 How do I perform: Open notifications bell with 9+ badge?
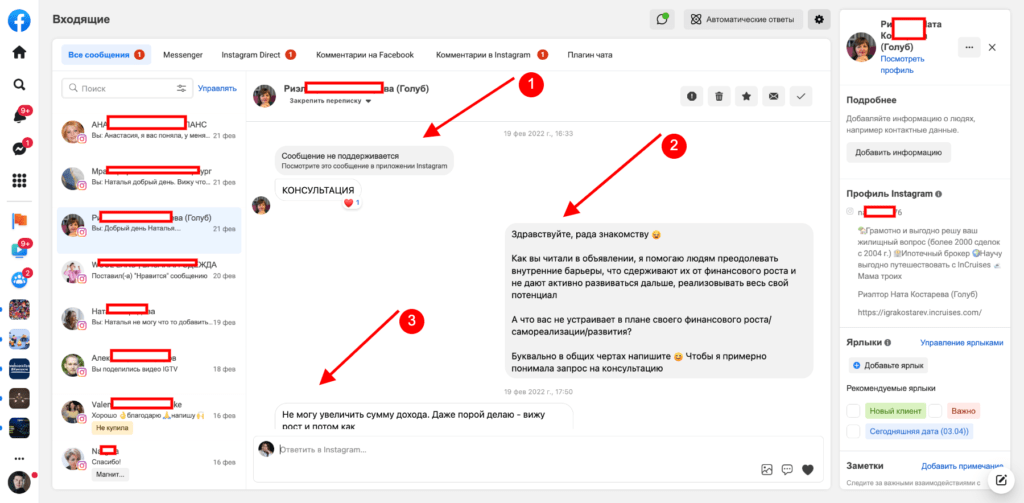point(19,116)
